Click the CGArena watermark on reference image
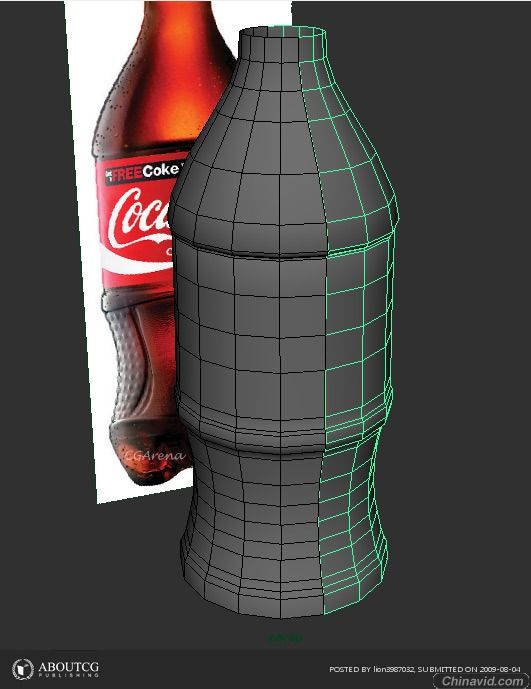Viewport: 531px width, 689px height. pos(155,455)
